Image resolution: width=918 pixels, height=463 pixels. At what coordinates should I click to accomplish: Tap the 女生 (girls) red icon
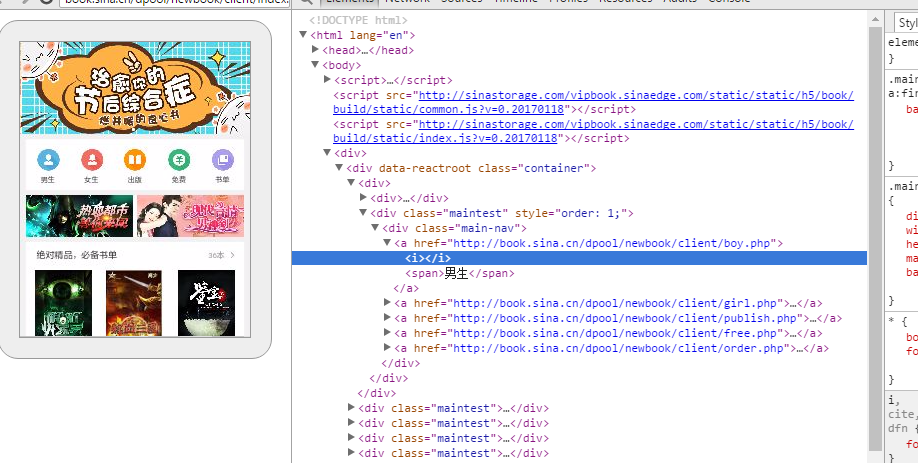coord(92,159)
